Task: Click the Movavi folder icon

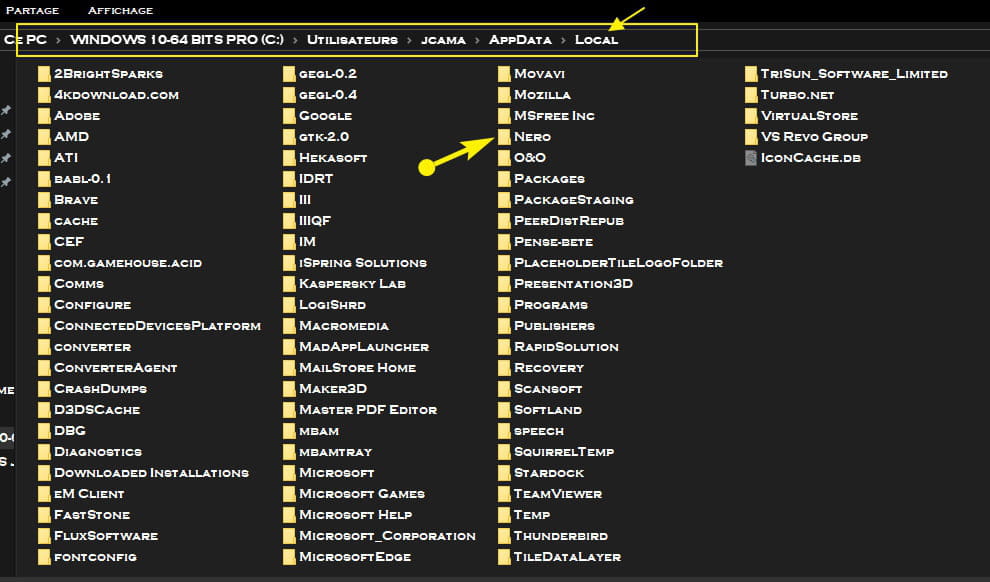Action: tap(504, 74)
